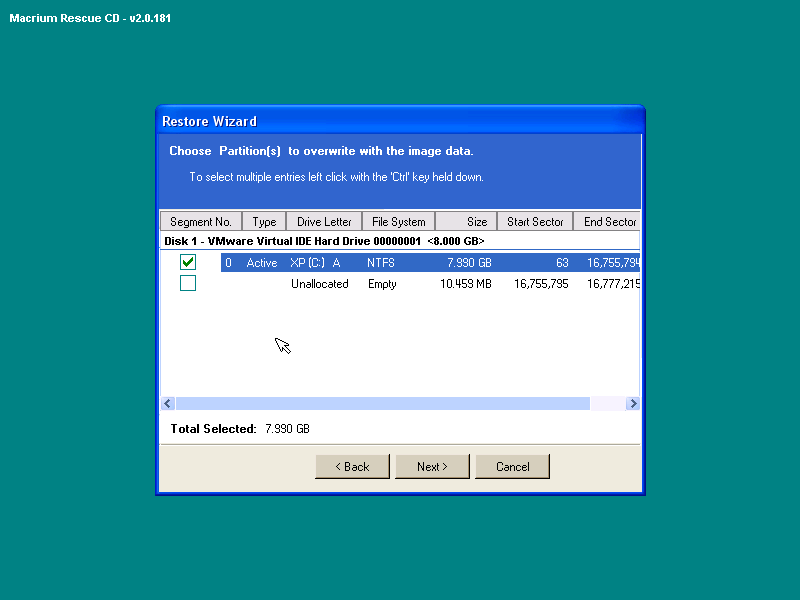Click the "Empty" file system cell
Screen dimensions: 800x600
click(382, 284)
